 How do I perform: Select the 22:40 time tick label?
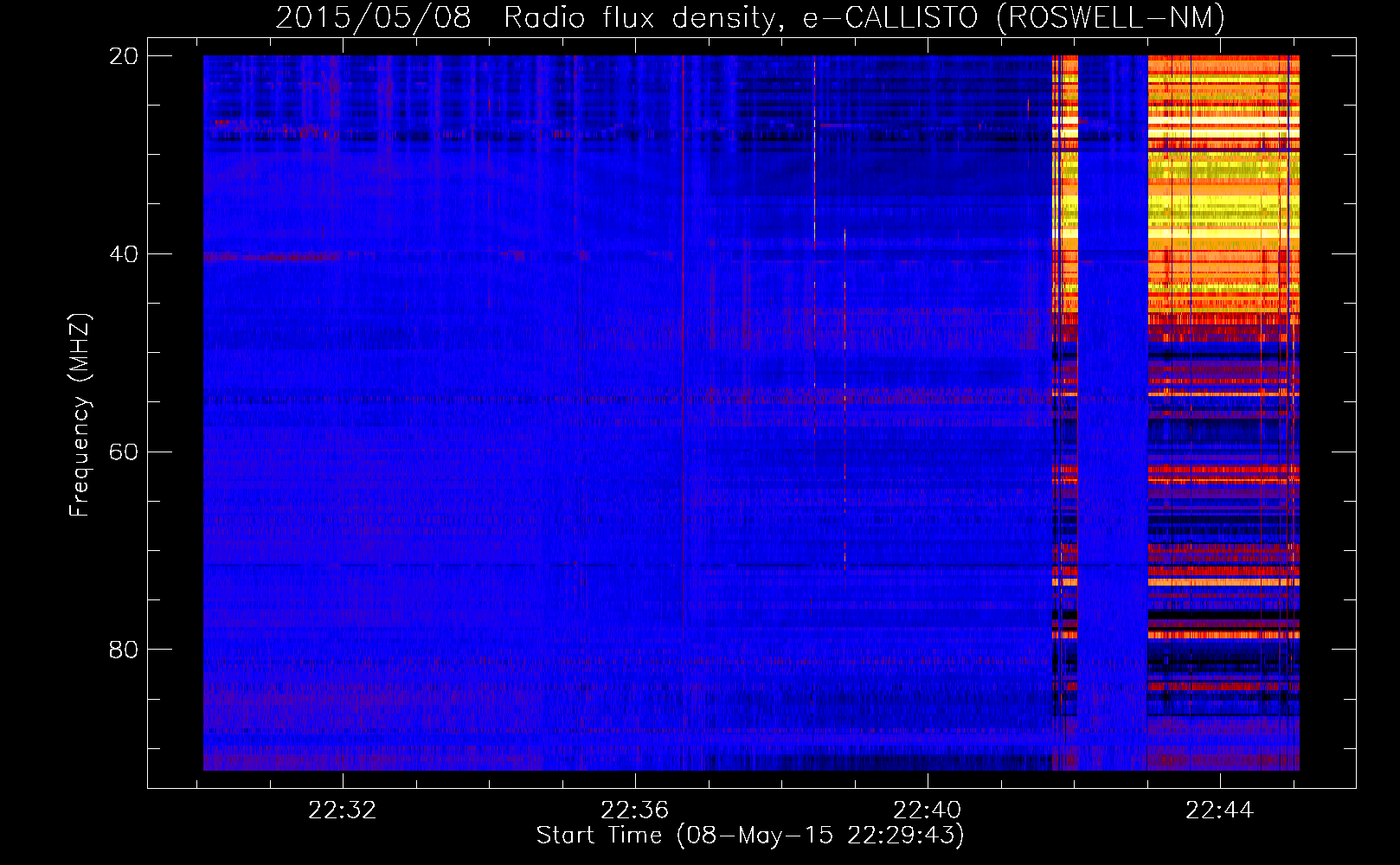[928, 811]
